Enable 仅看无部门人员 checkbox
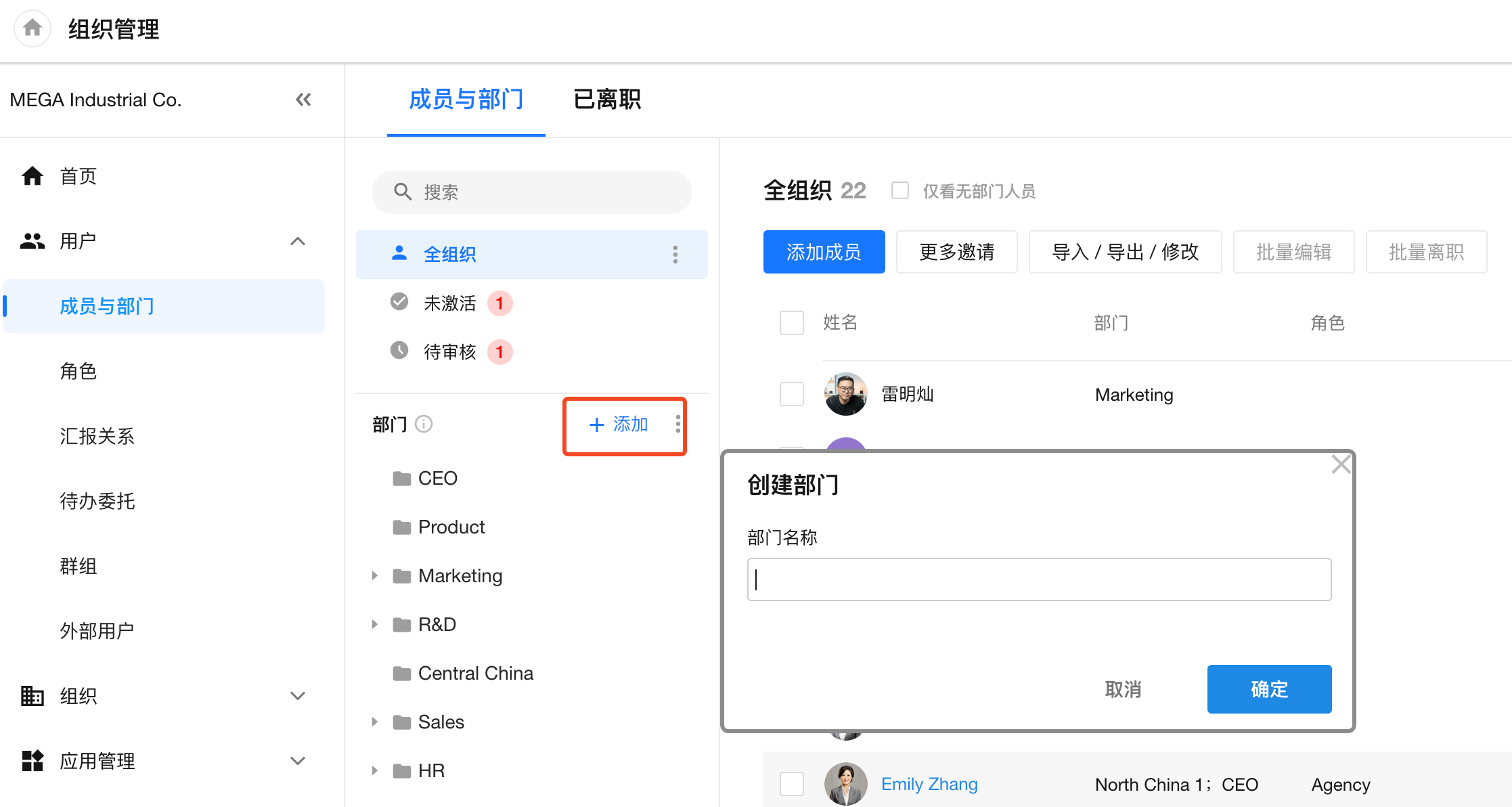Viewport: 1512px width, 807px height. point(900,191)
